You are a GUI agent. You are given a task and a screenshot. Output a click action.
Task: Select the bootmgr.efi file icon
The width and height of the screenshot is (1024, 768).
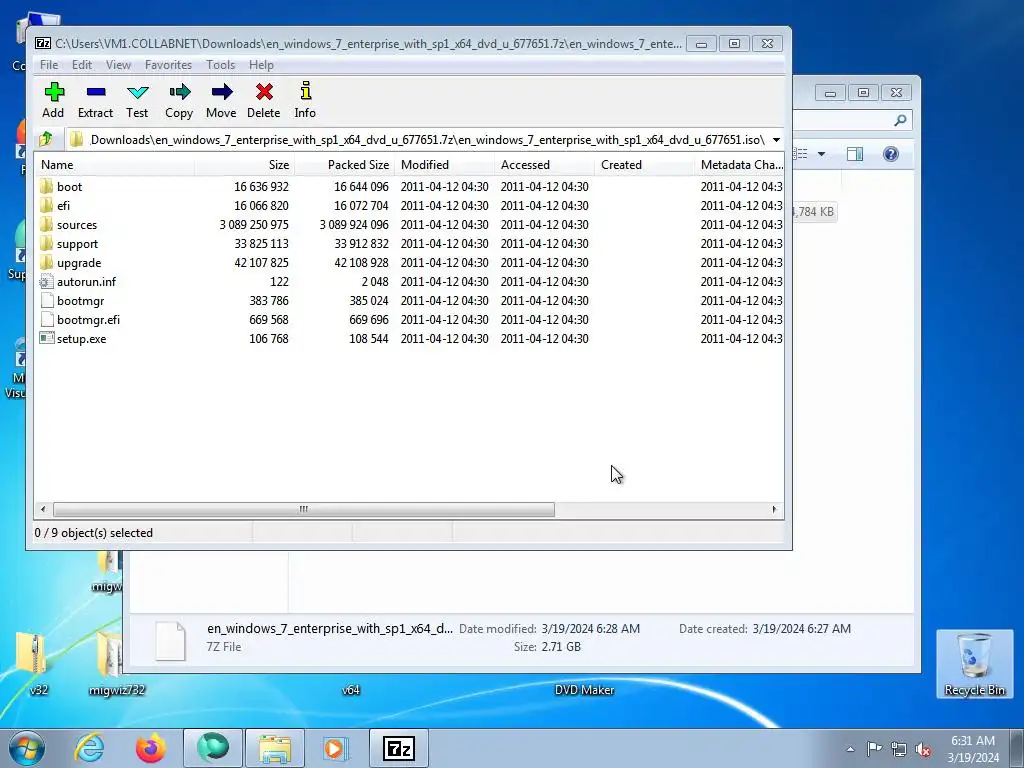[x=46, y=319]
